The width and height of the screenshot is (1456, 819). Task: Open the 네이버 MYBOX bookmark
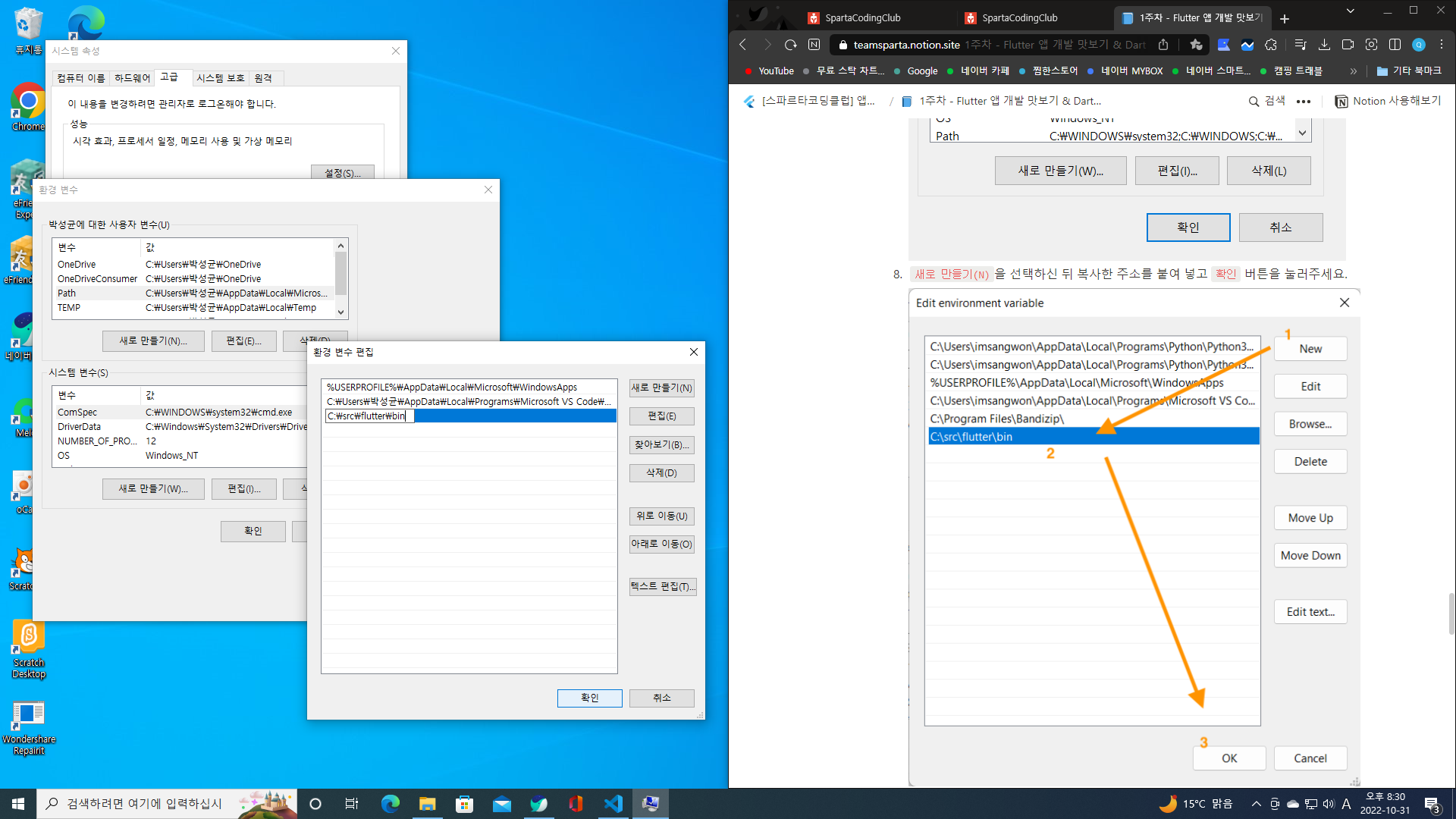pos(1125,71)
